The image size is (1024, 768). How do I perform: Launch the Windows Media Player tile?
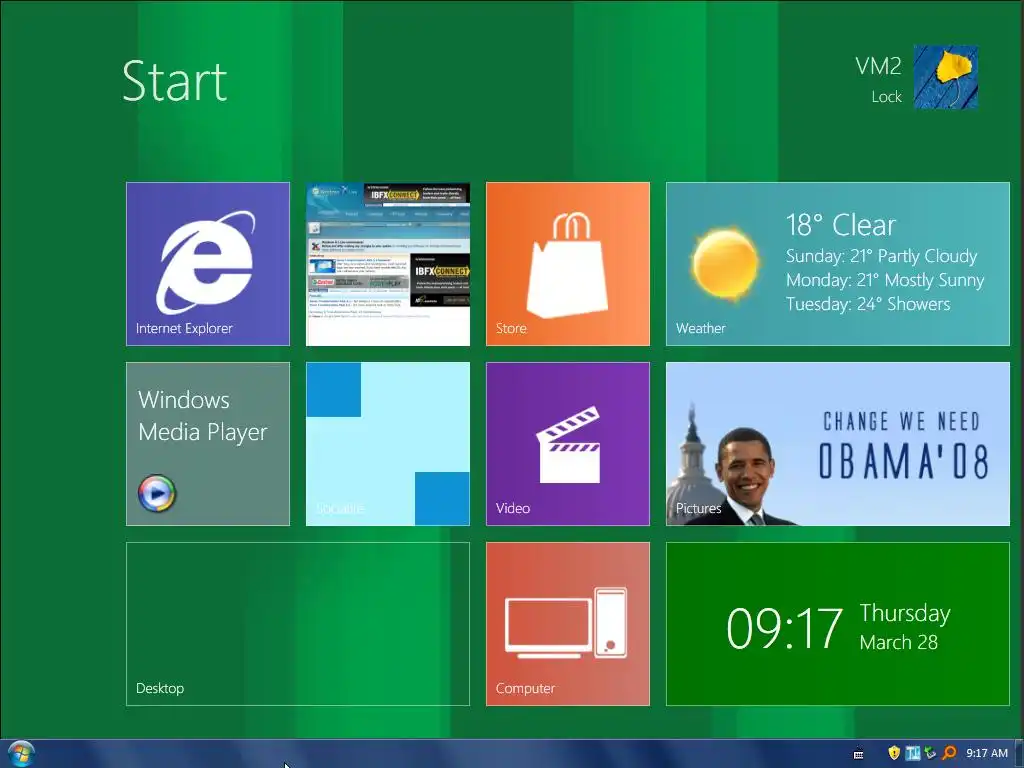tap(208, 444)
